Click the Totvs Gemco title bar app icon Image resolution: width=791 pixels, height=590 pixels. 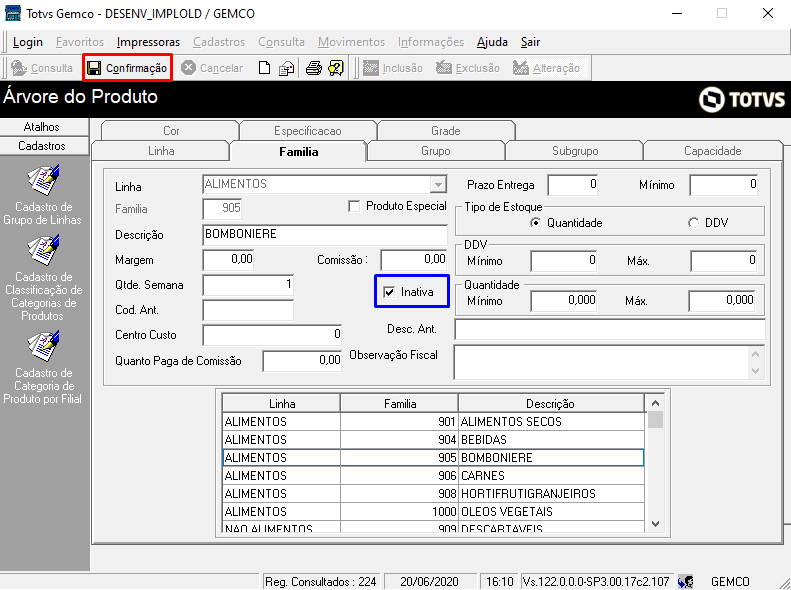[x=13, y=13]
